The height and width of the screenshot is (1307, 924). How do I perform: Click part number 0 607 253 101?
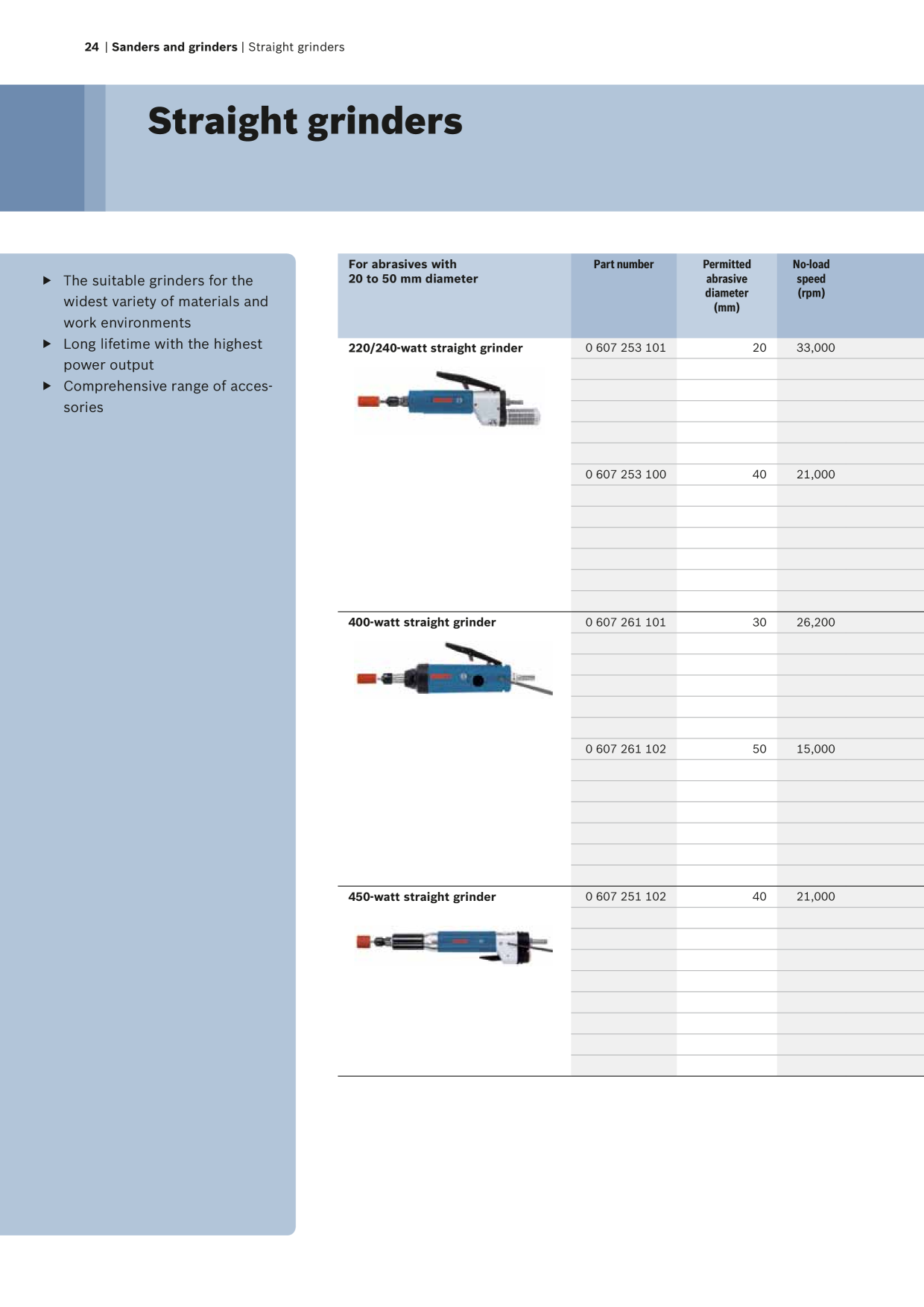[626, 348]
